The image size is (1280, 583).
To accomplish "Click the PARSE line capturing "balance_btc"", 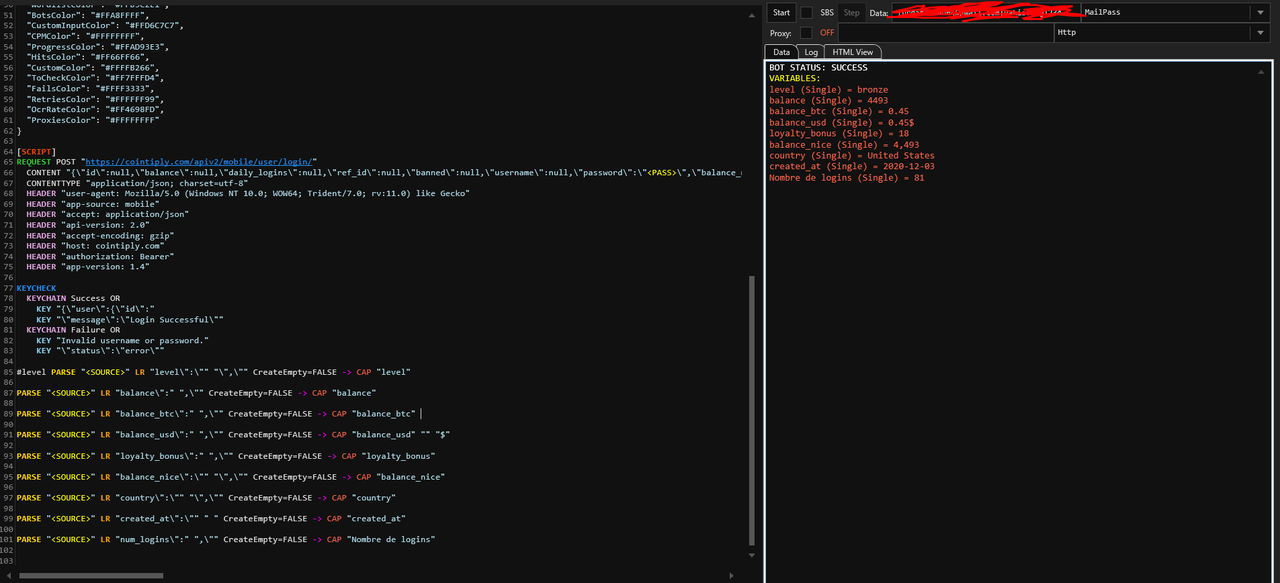I will [216, 414].
